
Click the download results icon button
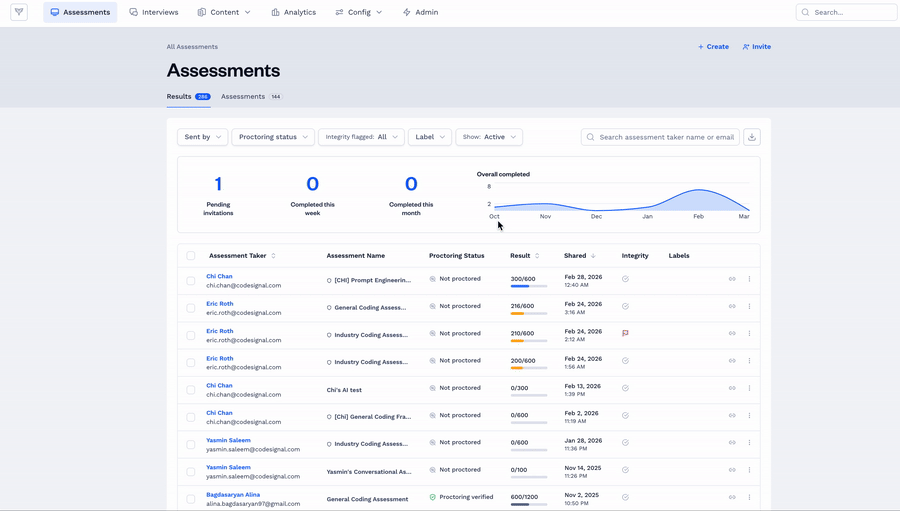pos(752,137)
